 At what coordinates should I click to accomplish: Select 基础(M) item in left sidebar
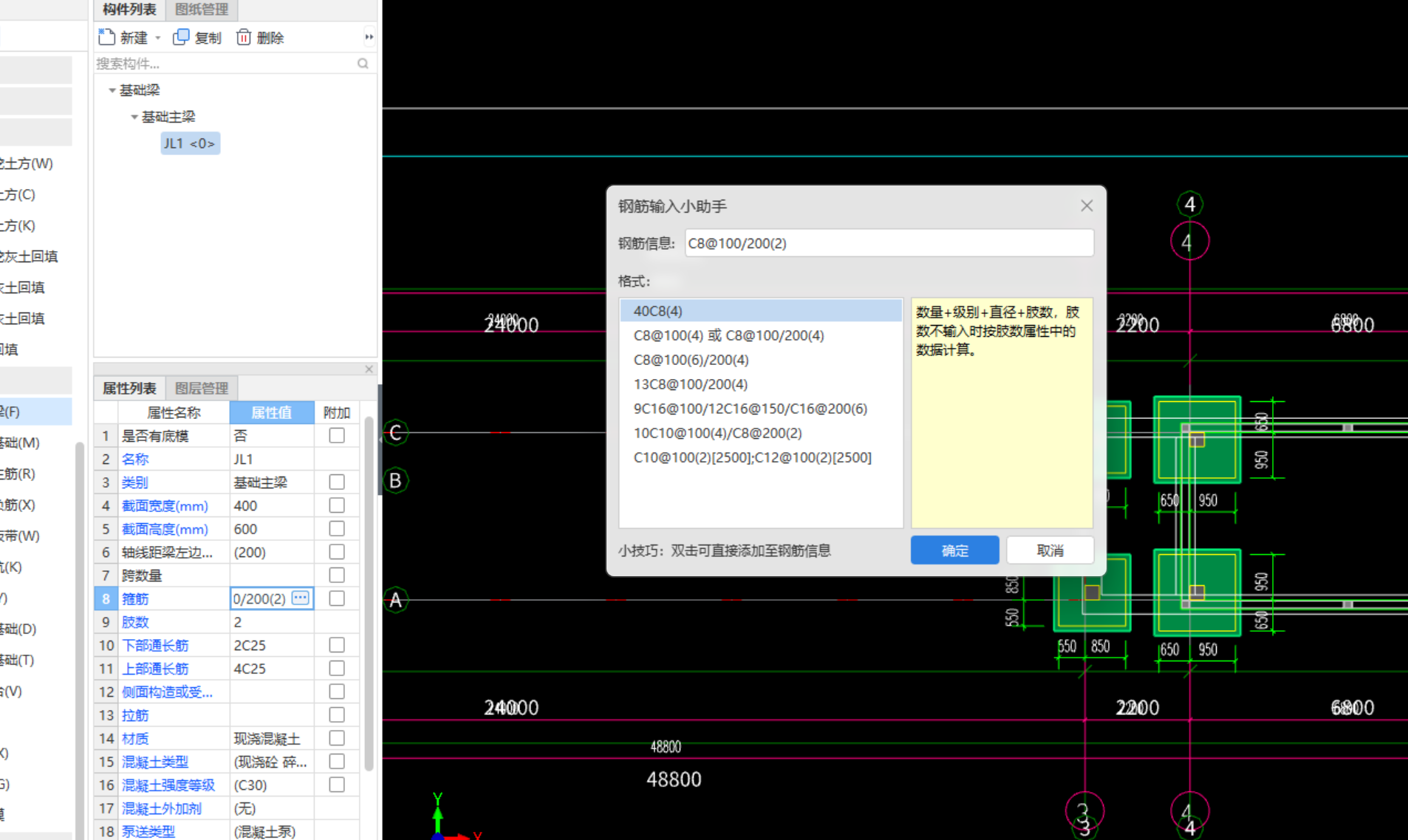pyautogui.click(x=19, y=443)
